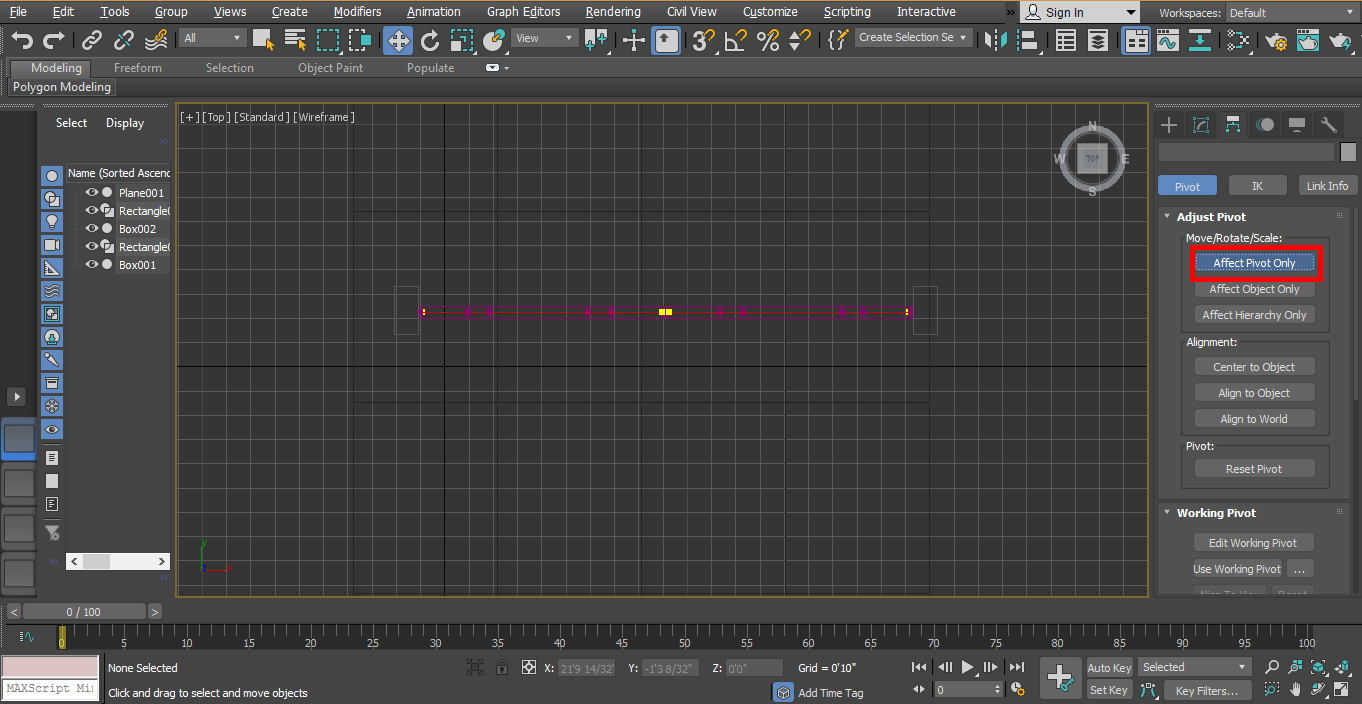Open the Scene Layer Explorer icon
The width and height of the screenshot is (1362, 704).
(x=1098, y=41)
